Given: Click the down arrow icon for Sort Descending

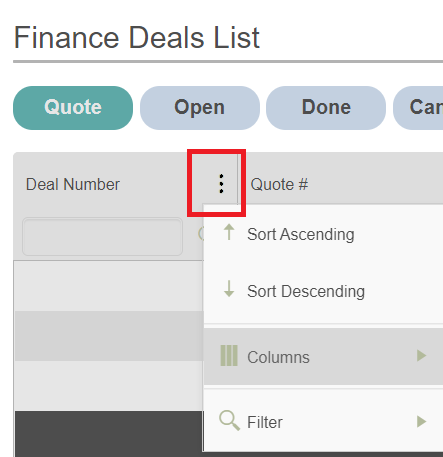Looking at the screenshot, I should point(229,289).
